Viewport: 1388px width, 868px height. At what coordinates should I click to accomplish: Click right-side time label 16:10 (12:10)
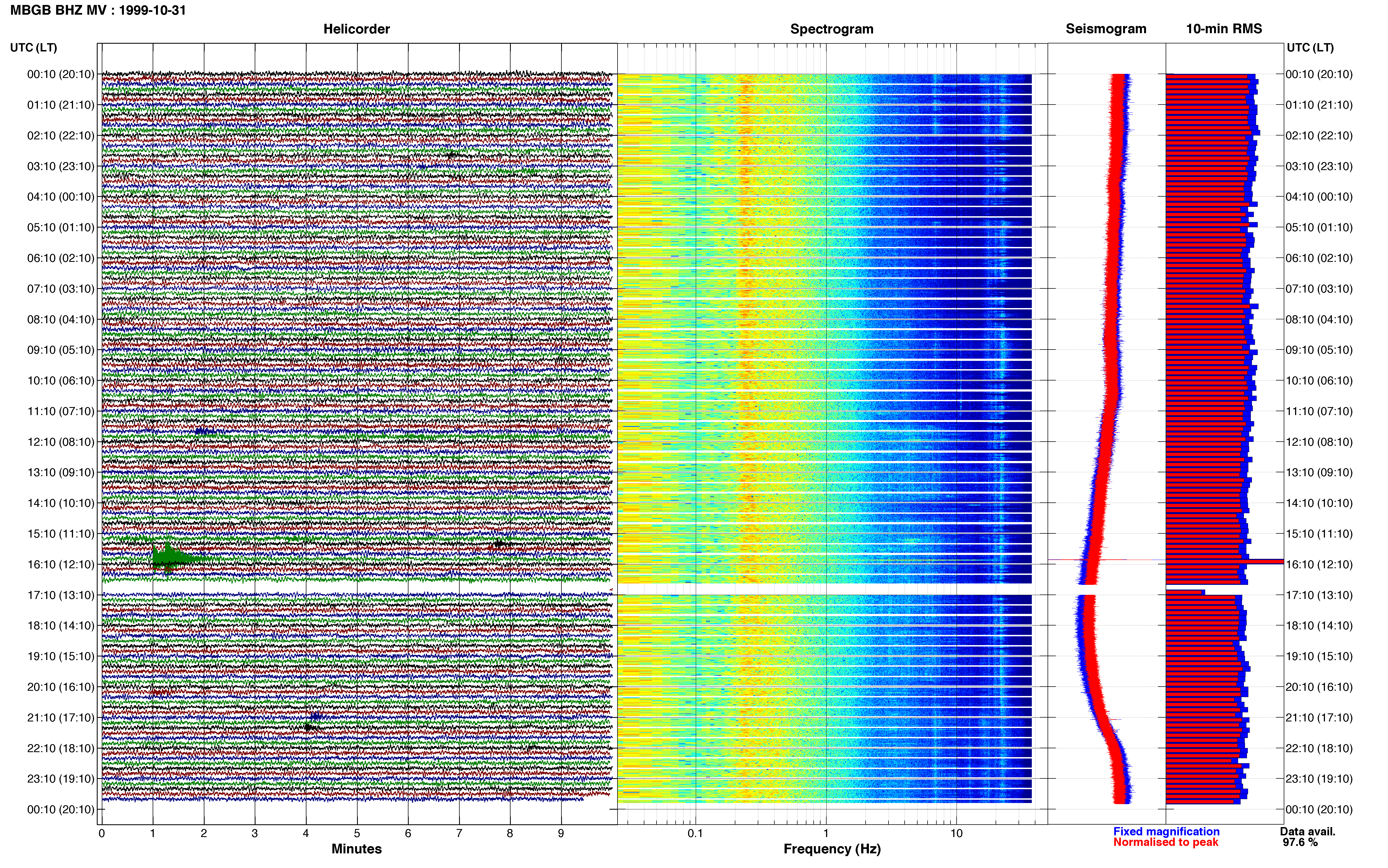[x=1319, y=564]
